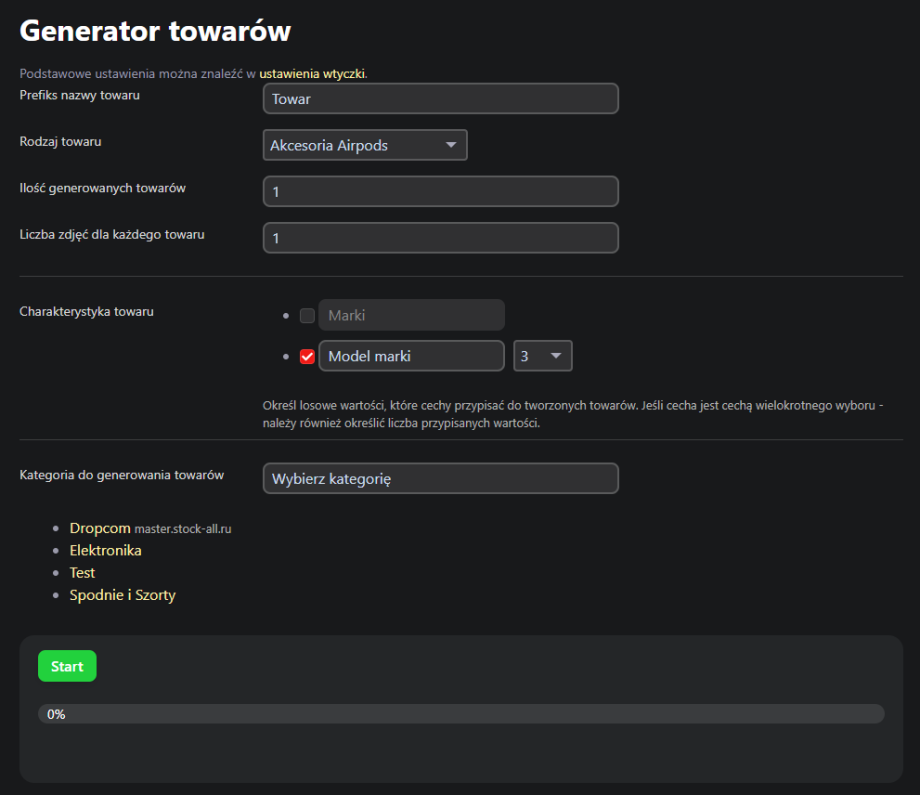Screen dimensions: 920x795
Task: Click the 0% progress bar
Action: point(460,714)
